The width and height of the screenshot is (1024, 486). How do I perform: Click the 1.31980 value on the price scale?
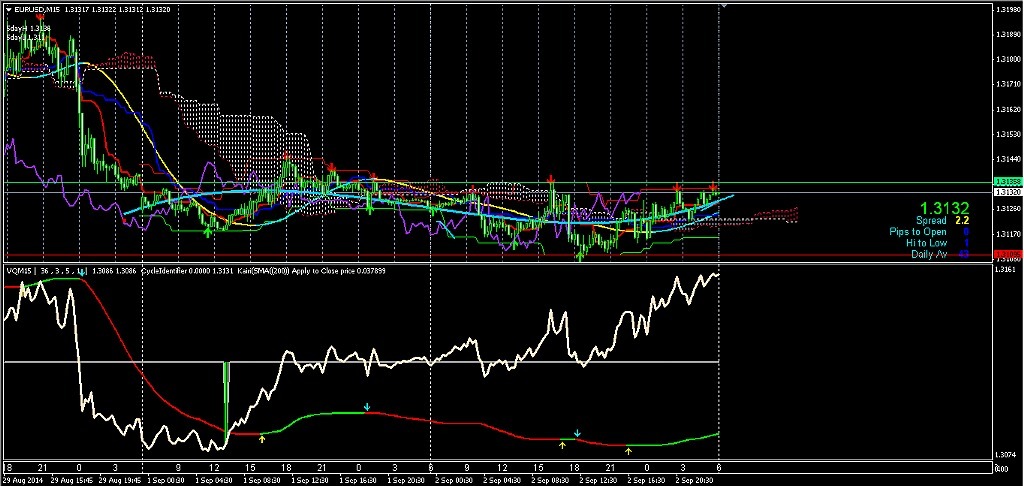click(x=1007, y=9)
